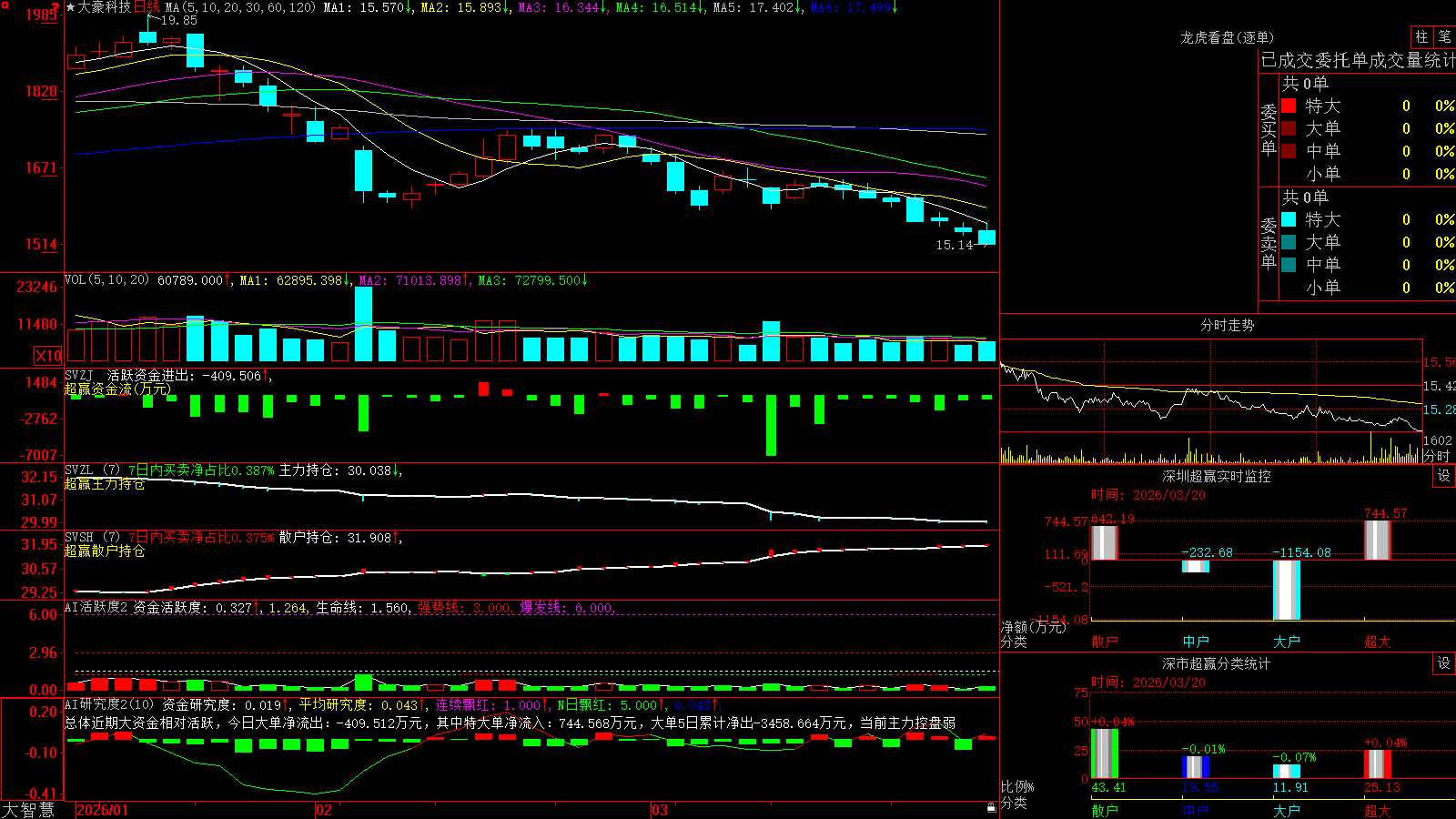Viewport: 1456px width, 819px height.
Task: Click the red 特大 buy order swatch
Action: (x=1289, y=106)
